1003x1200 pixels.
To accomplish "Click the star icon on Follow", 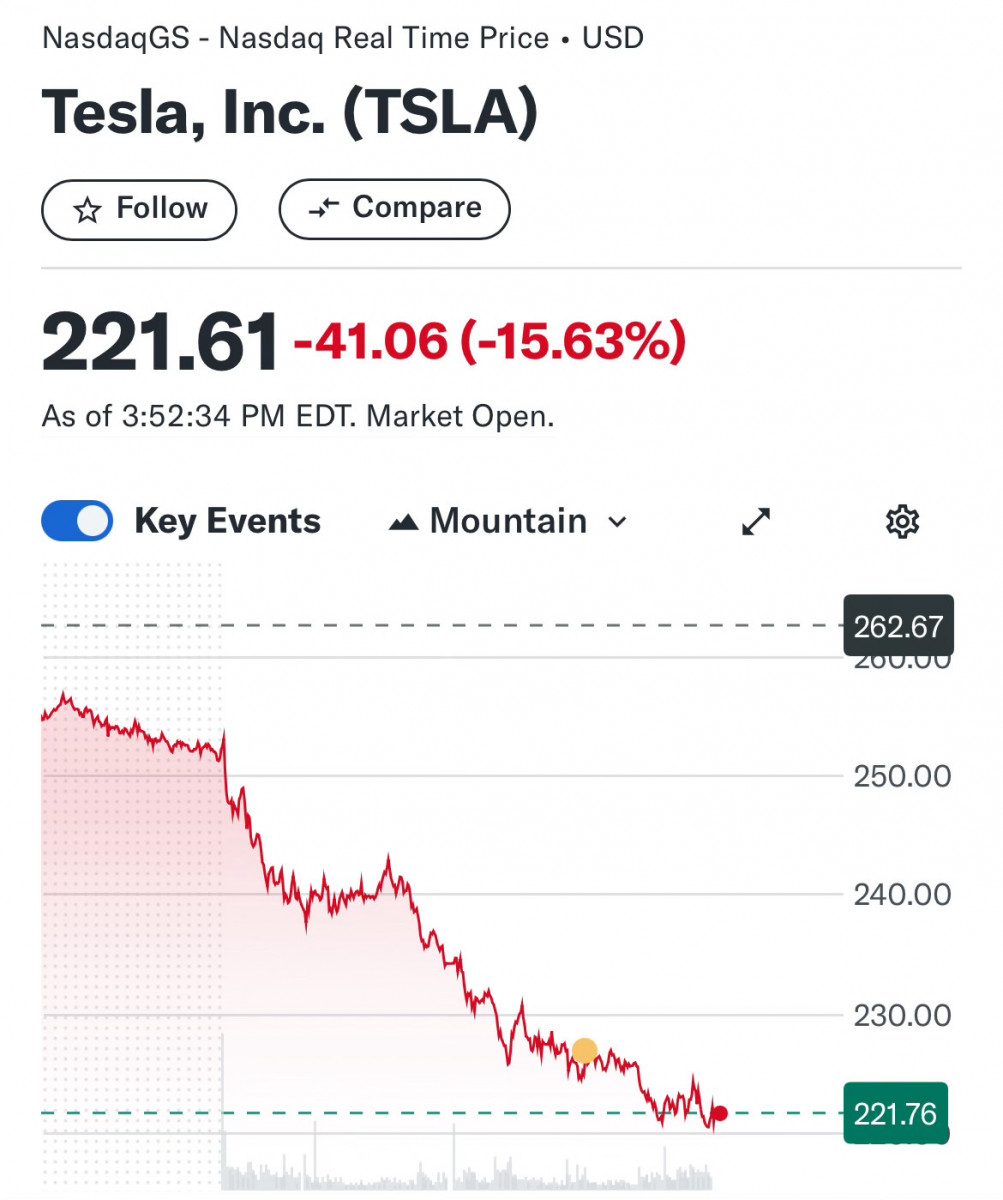I will click(88, 210).
